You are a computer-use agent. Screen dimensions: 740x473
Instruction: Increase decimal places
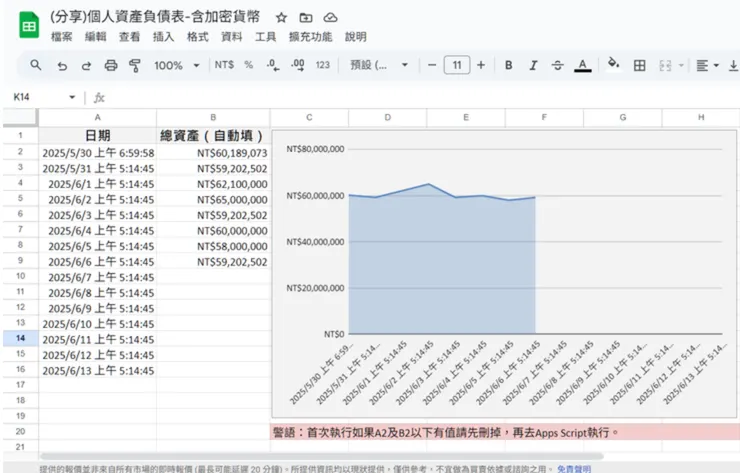[298, 65]
